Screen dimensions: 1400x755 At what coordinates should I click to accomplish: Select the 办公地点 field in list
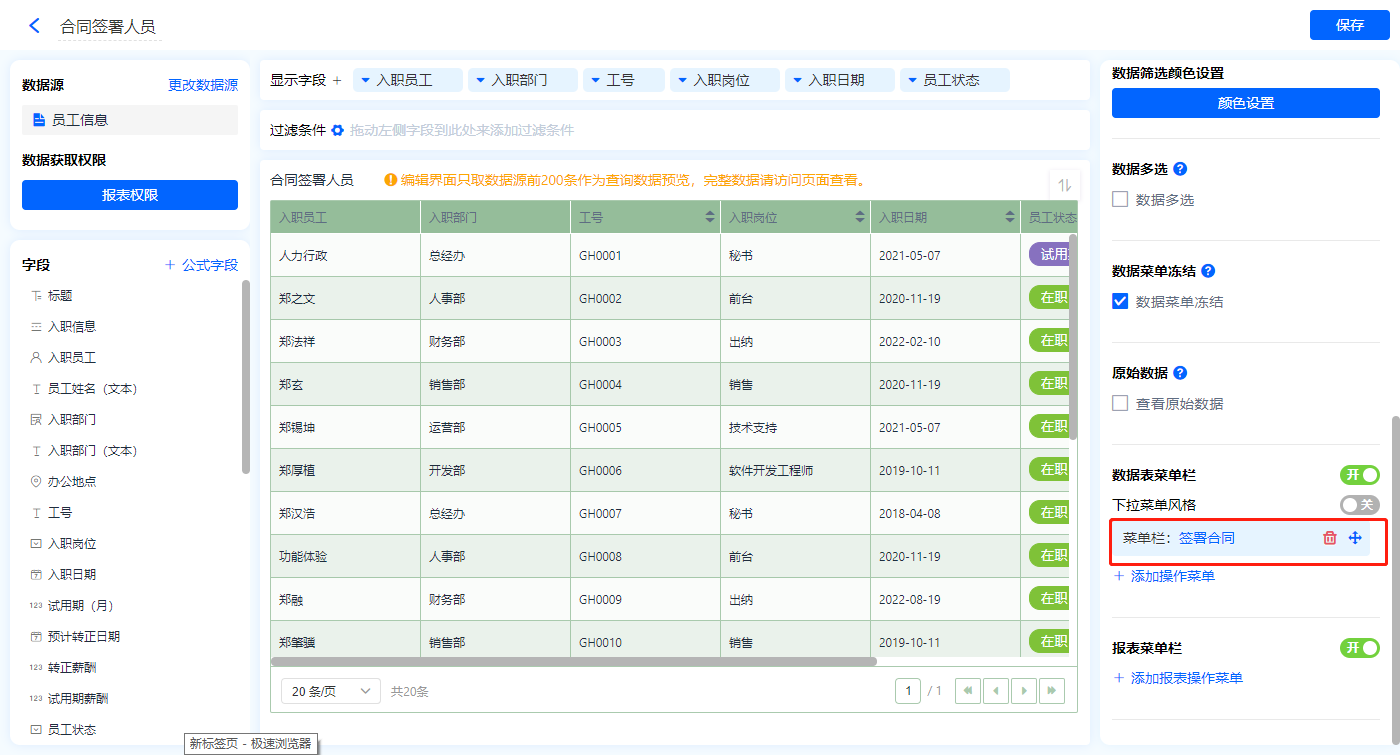pos(71,482)
